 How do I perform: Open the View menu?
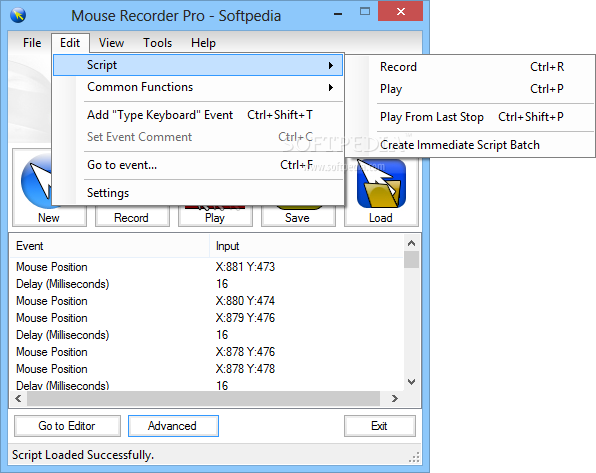pos(111,43)
